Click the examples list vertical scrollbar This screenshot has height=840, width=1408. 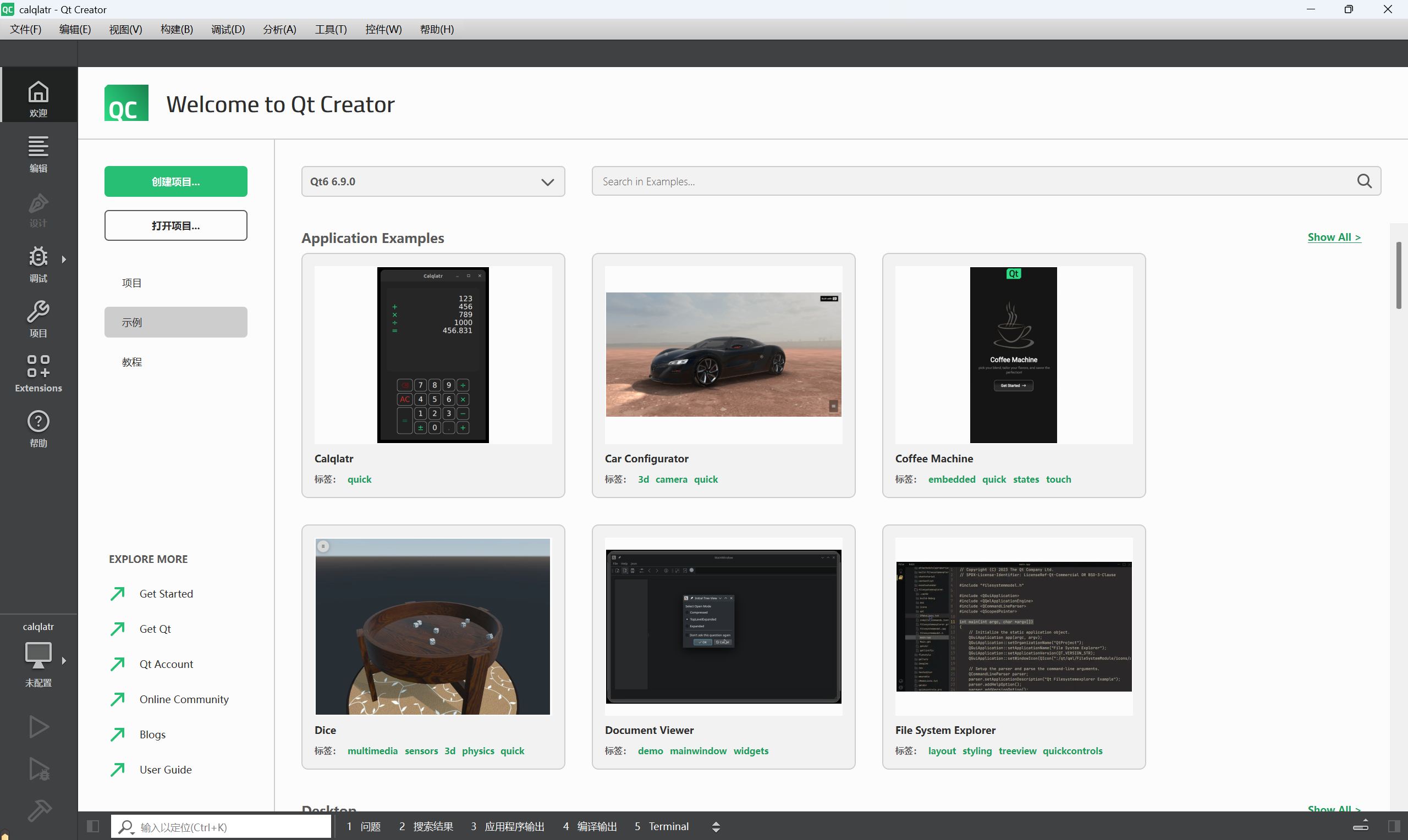[x=1399, y=275]
